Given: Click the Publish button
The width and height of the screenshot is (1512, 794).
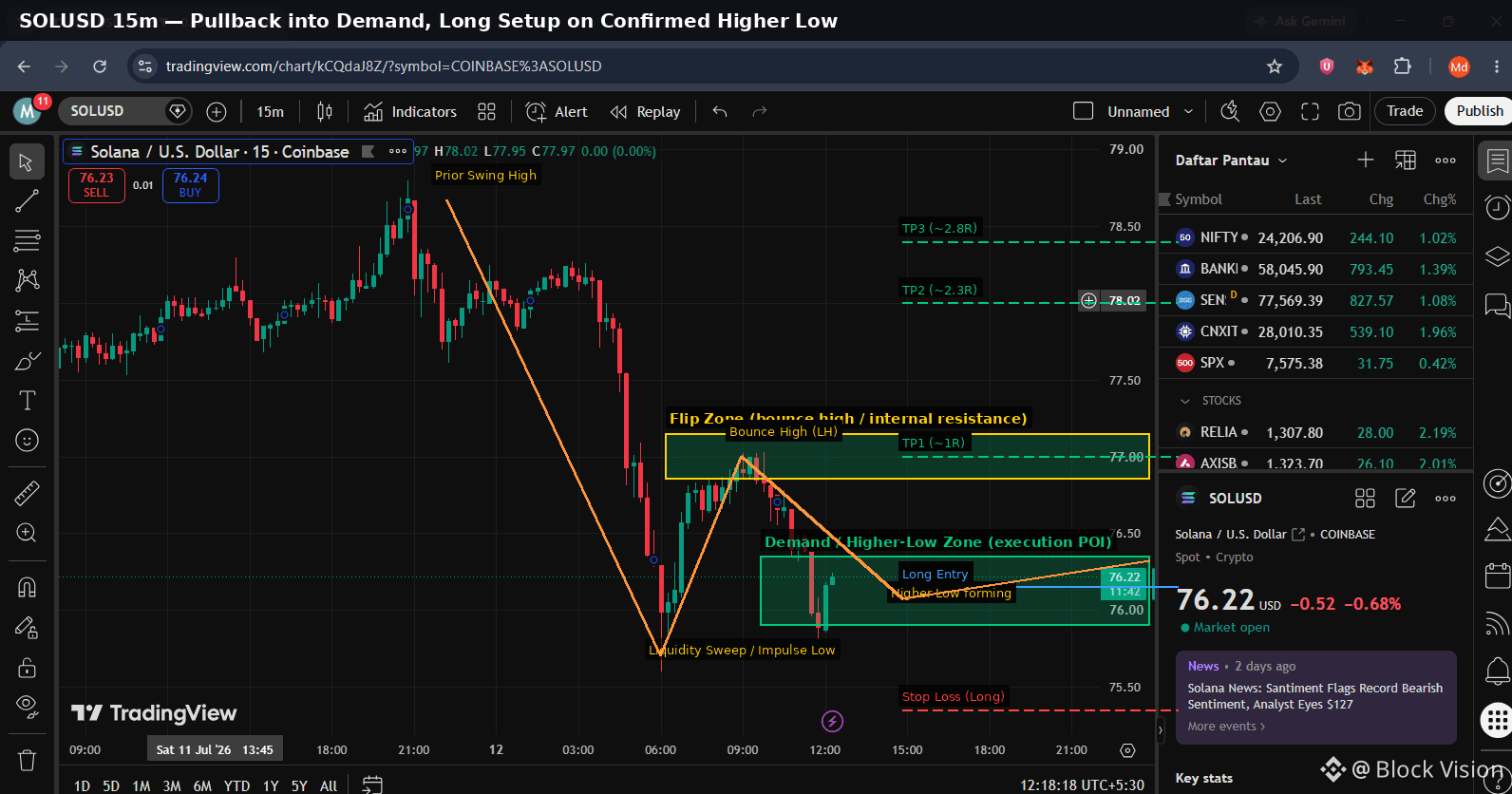Looking at the screenshot, I should pyautogui.click(x=1480, y=111).
